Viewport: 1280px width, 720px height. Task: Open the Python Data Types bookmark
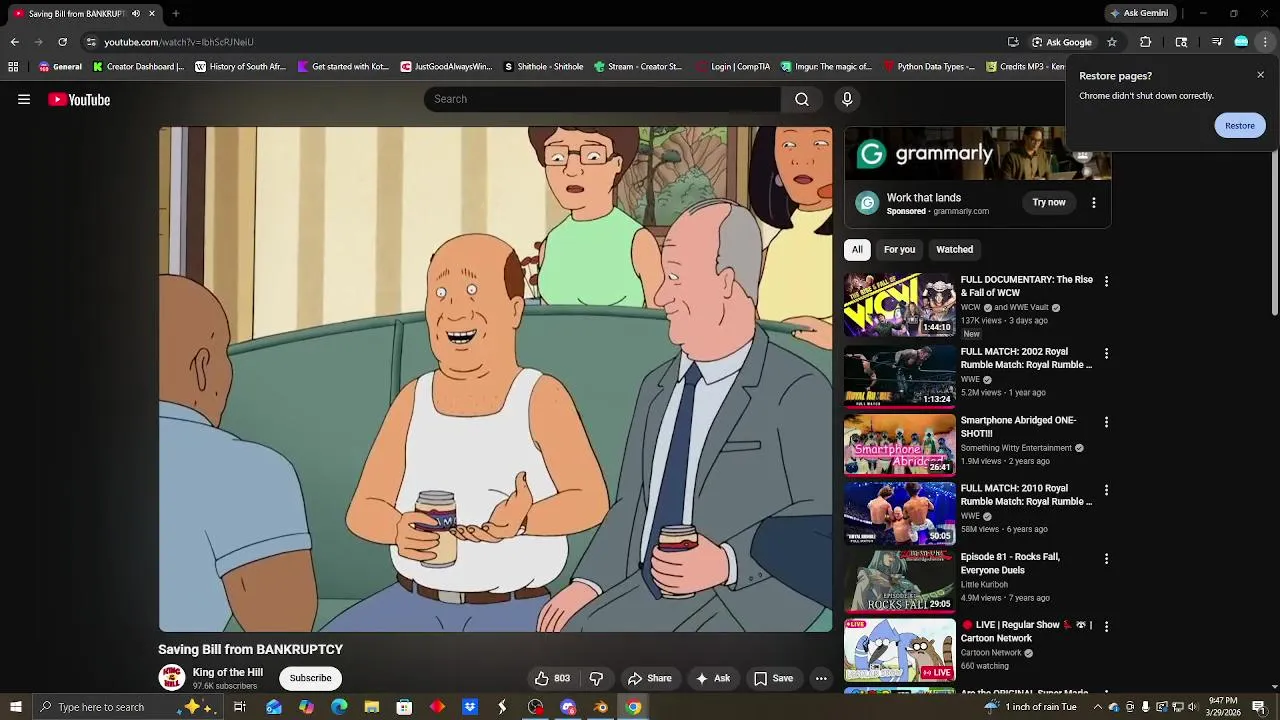pos(929,67)
